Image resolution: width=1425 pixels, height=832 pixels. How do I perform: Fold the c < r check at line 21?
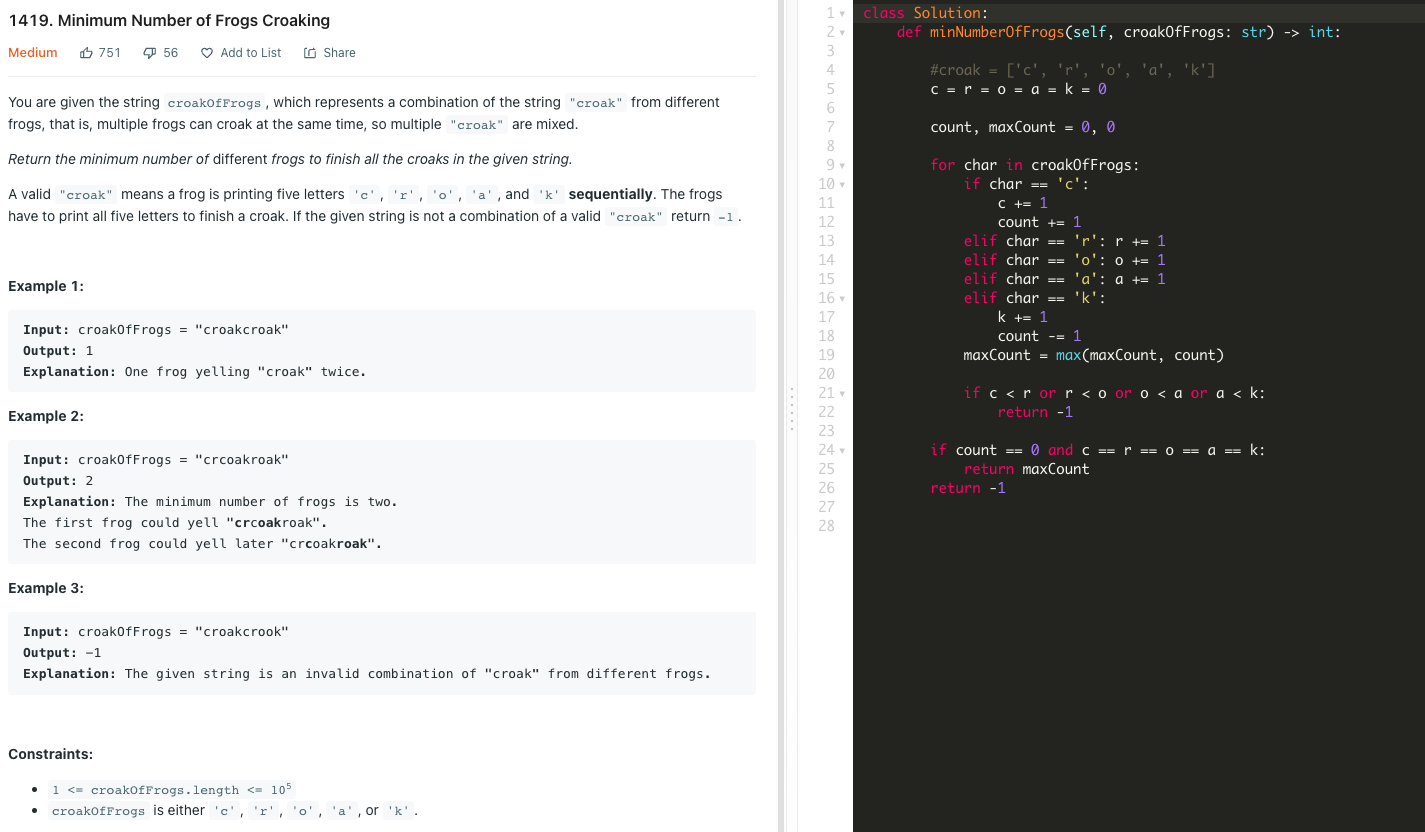(x=842, y=393)
